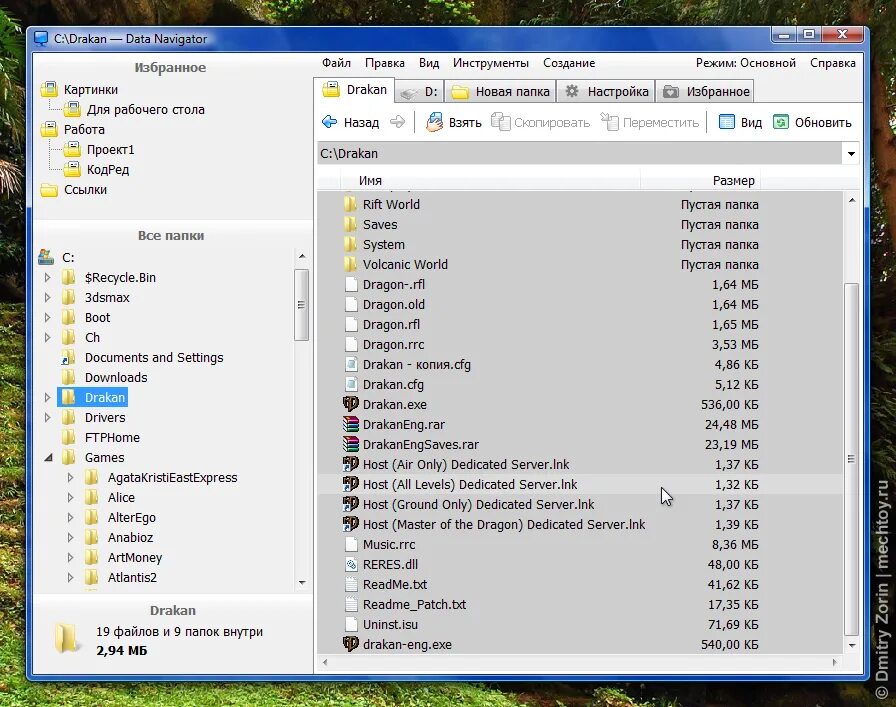Click the Drakan.cfg file icon

pos(351,384)
